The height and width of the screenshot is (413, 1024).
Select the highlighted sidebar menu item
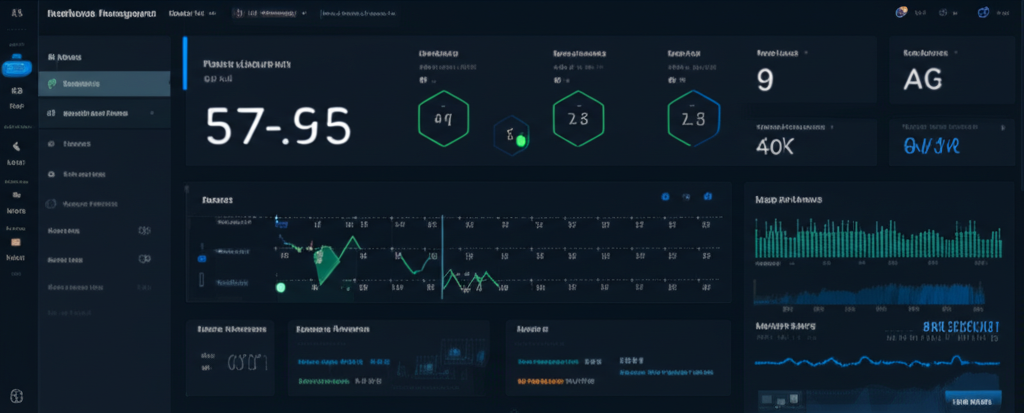pos(104,85)
